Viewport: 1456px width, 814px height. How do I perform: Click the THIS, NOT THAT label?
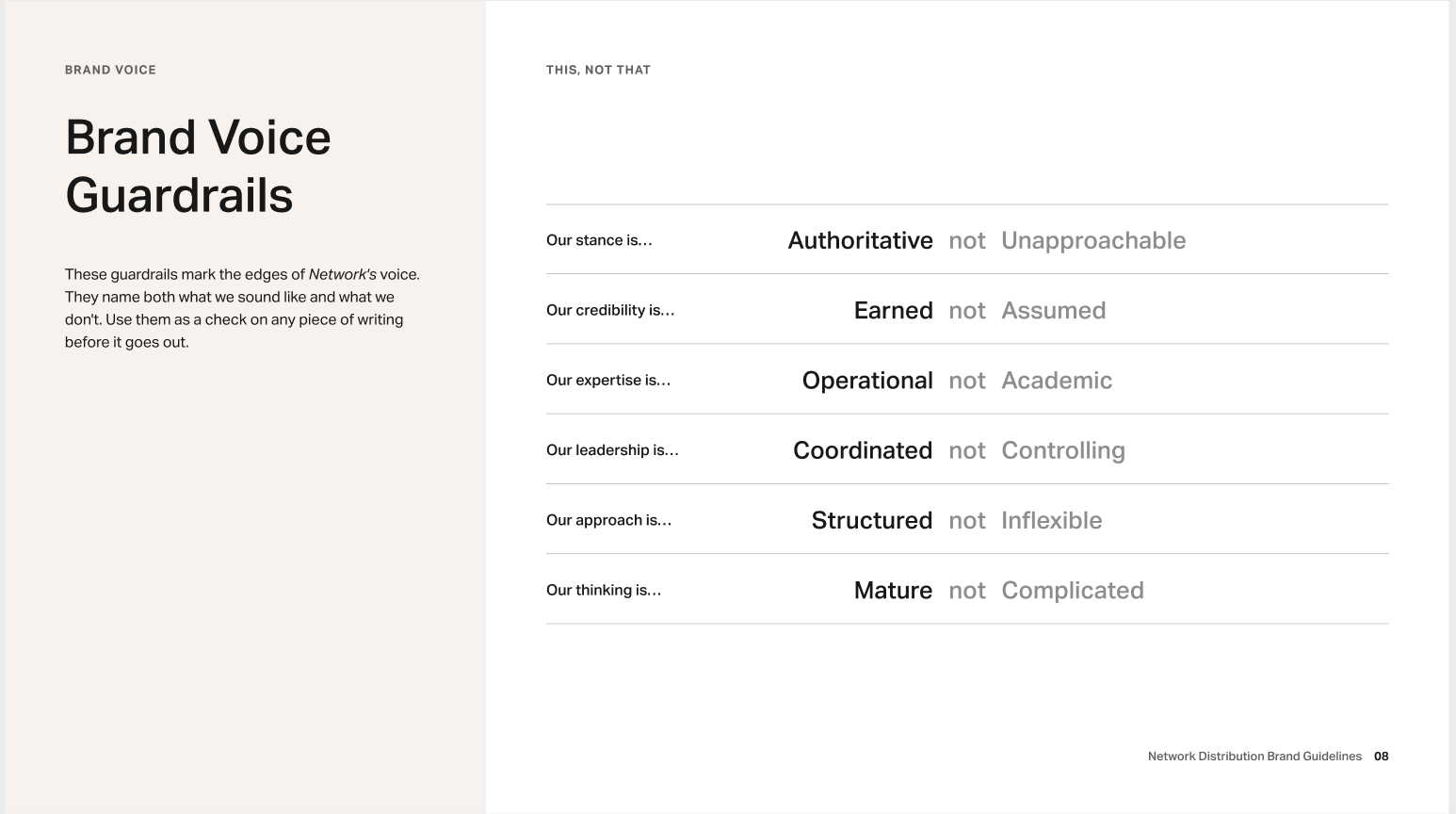click(598, 70)
